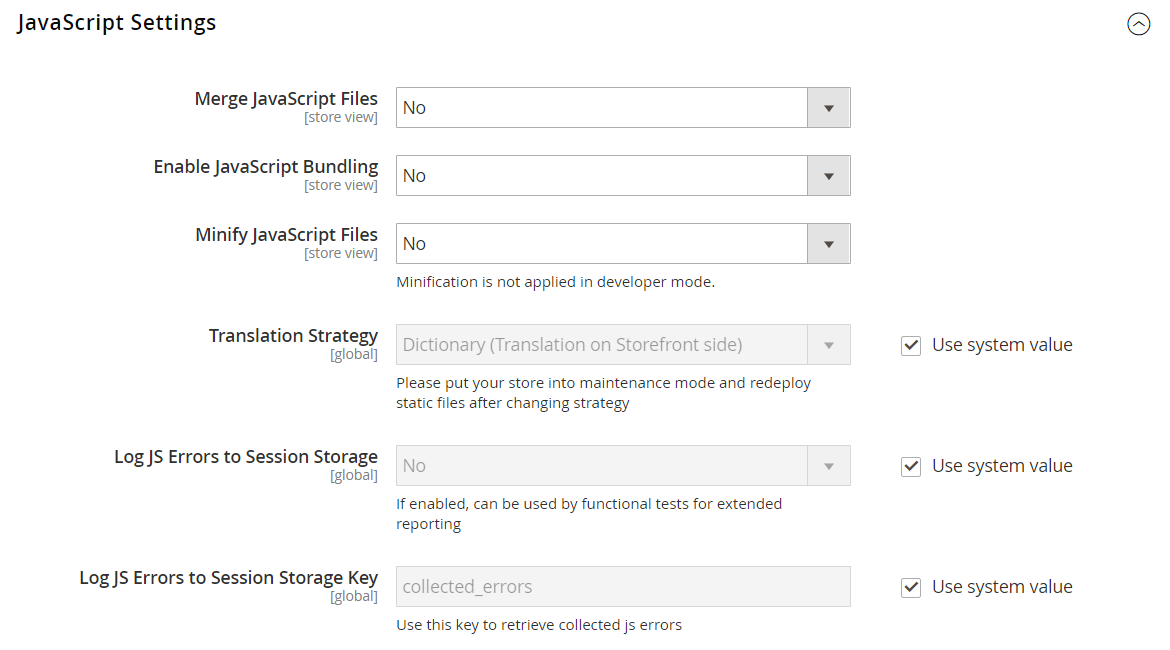Image resolution: width=1170 pixels, height=650 pixels.
Task: Click the Enable JavaScript Bundling label
Action: click(266, 167)
